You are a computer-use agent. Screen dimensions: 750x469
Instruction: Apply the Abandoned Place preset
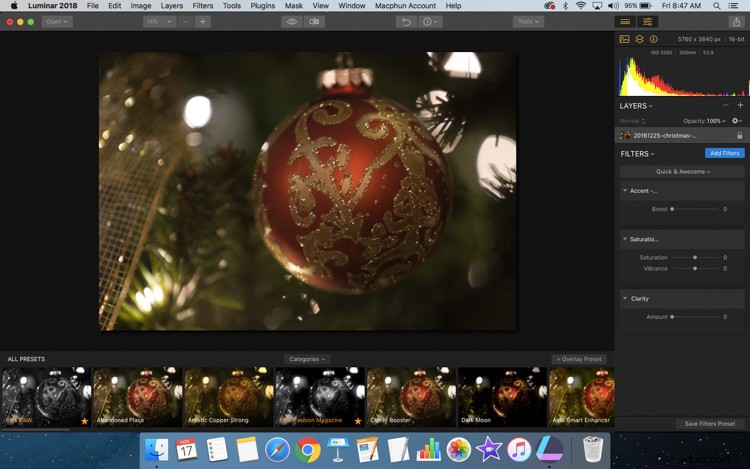click(138, 397)
